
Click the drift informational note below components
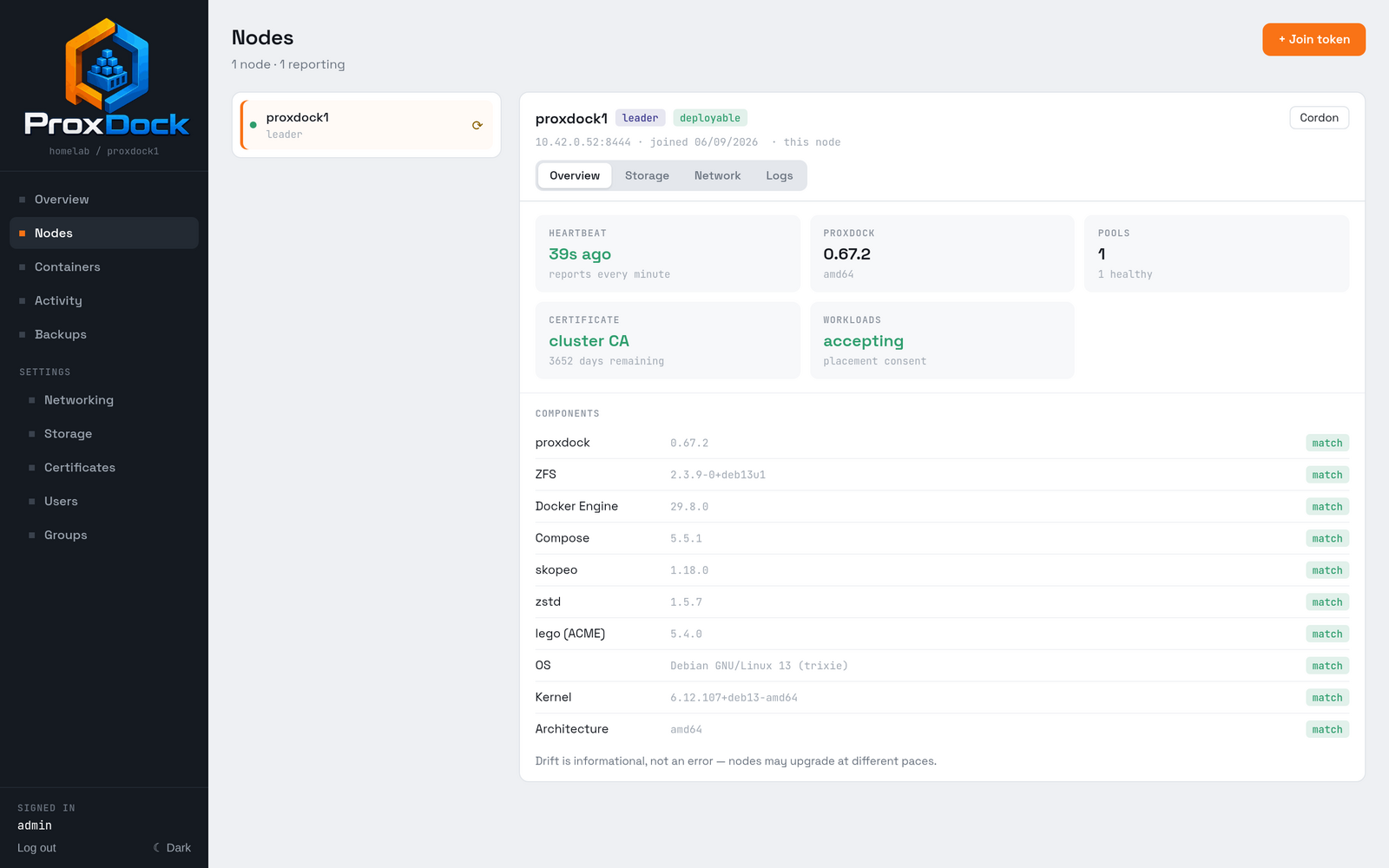click(x=736, y=761)
